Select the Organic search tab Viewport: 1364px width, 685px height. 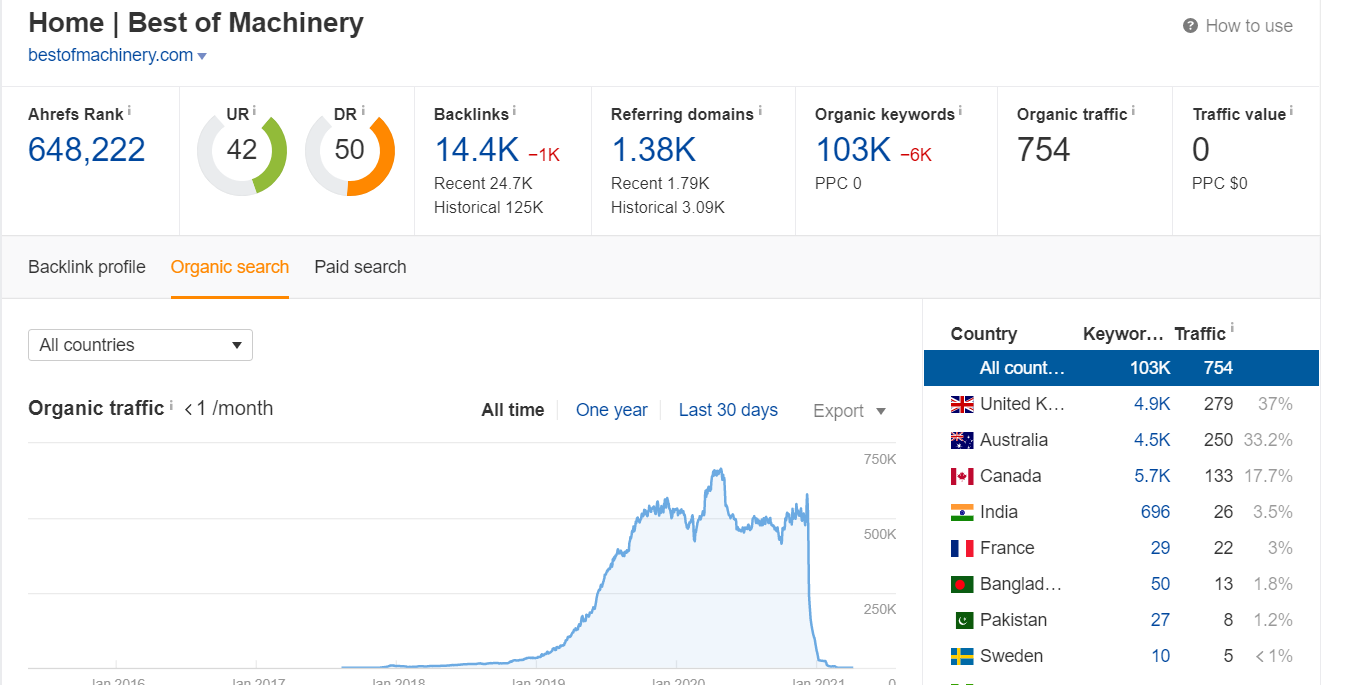(230, 267)
